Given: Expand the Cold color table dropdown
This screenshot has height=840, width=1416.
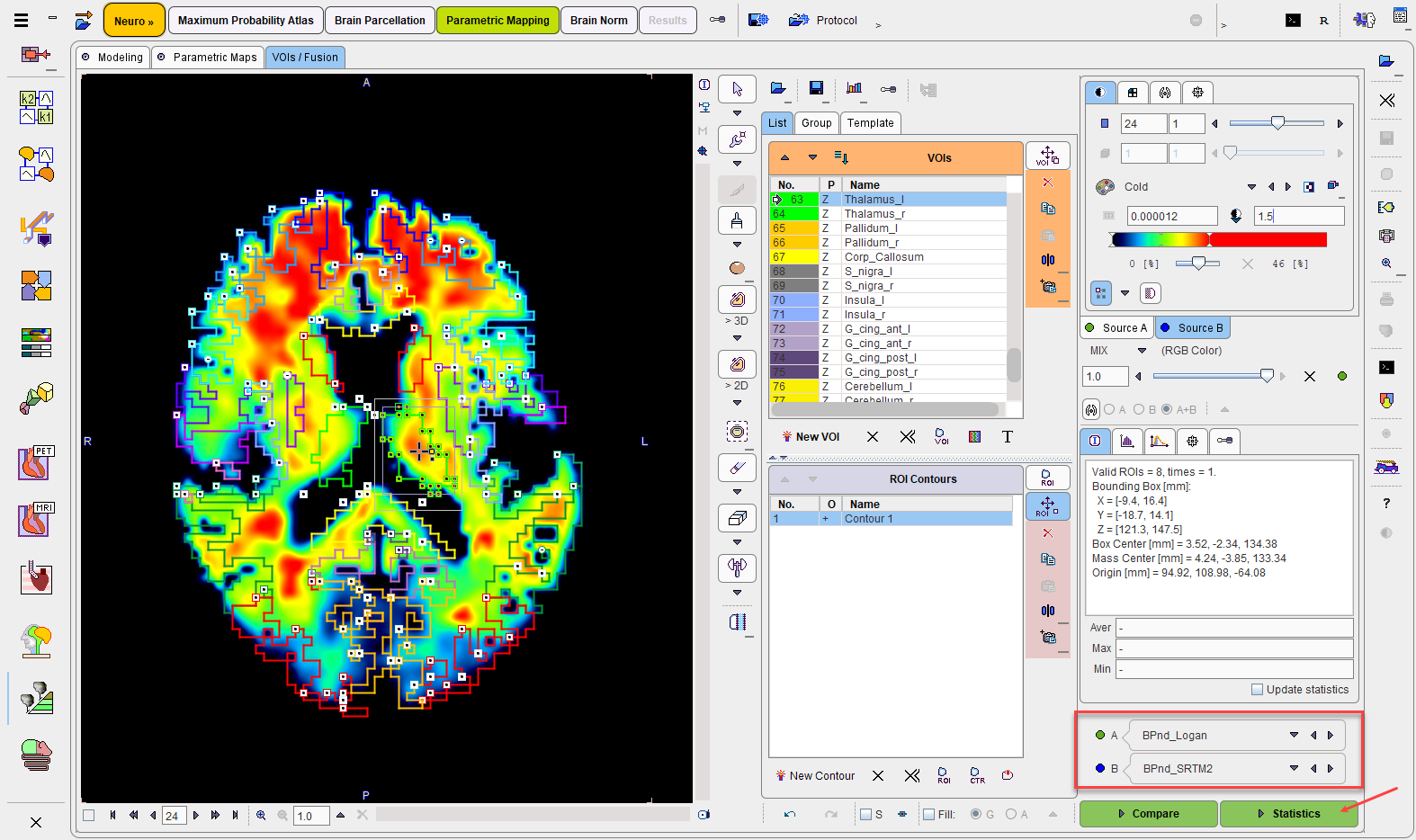Looking at the screenshot, I should coord(1251,187).
